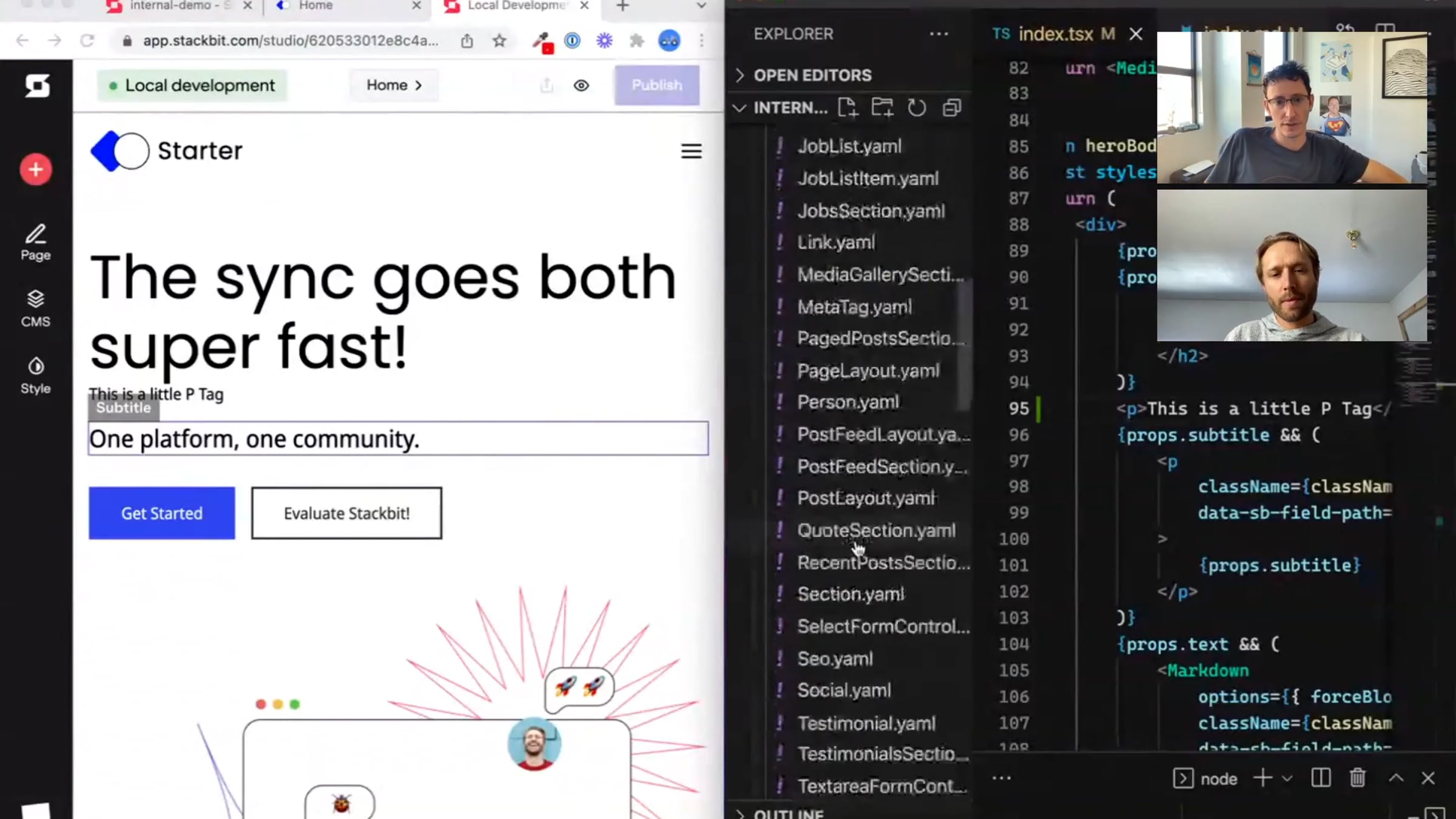Click the Stackbit logo in the sidebar
This screenshot has height=819, width=1456.
37,86
